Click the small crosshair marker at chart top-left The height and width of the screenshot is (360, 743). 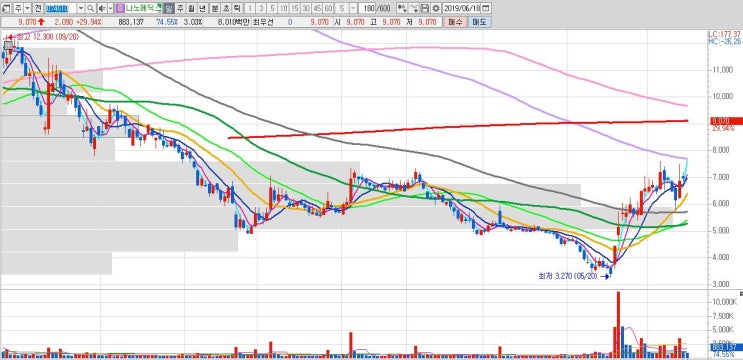(8, 45)
